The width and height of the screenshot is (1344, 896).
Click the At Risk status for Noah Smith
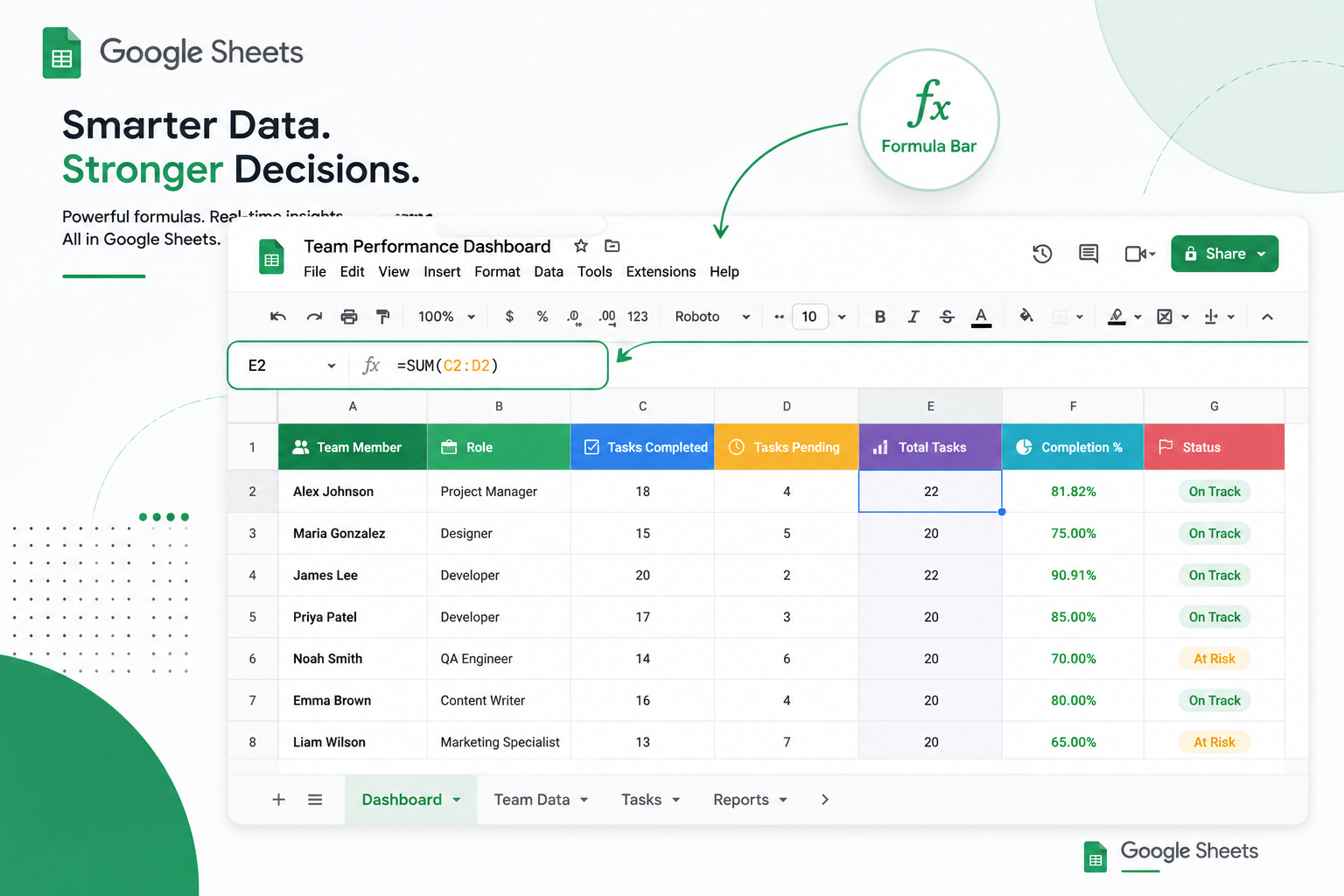tap(1214, 659)
